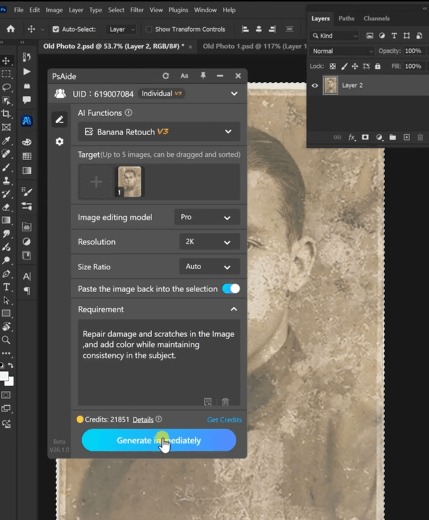The height and width of the screenshot is (520, 429).
Task: Open the Kind layer filter dropdown
Action: pyautogui.click(x=334, y=36)
